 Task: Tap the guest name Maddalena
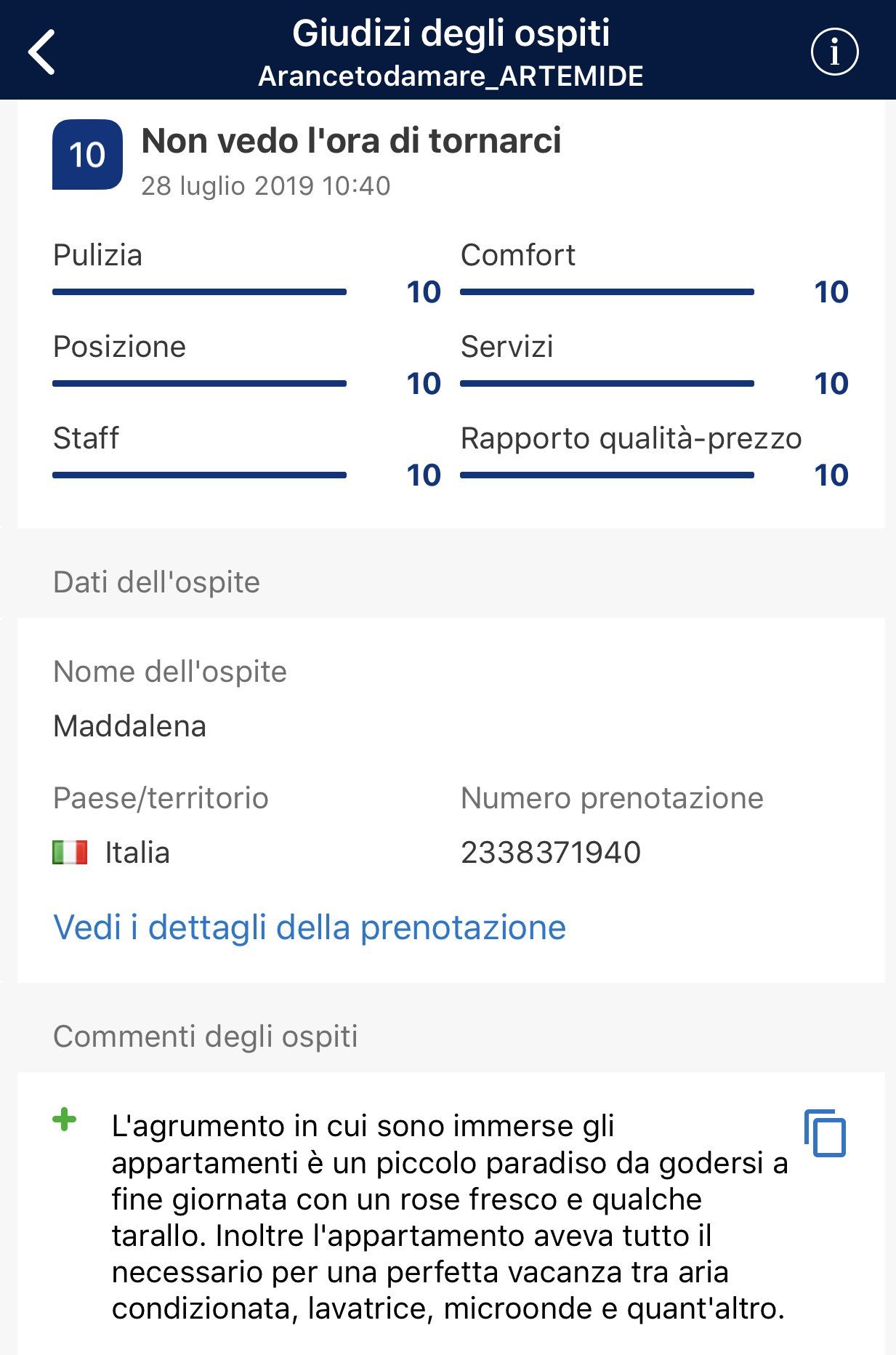pyautogui.click(x=130, y=726)
